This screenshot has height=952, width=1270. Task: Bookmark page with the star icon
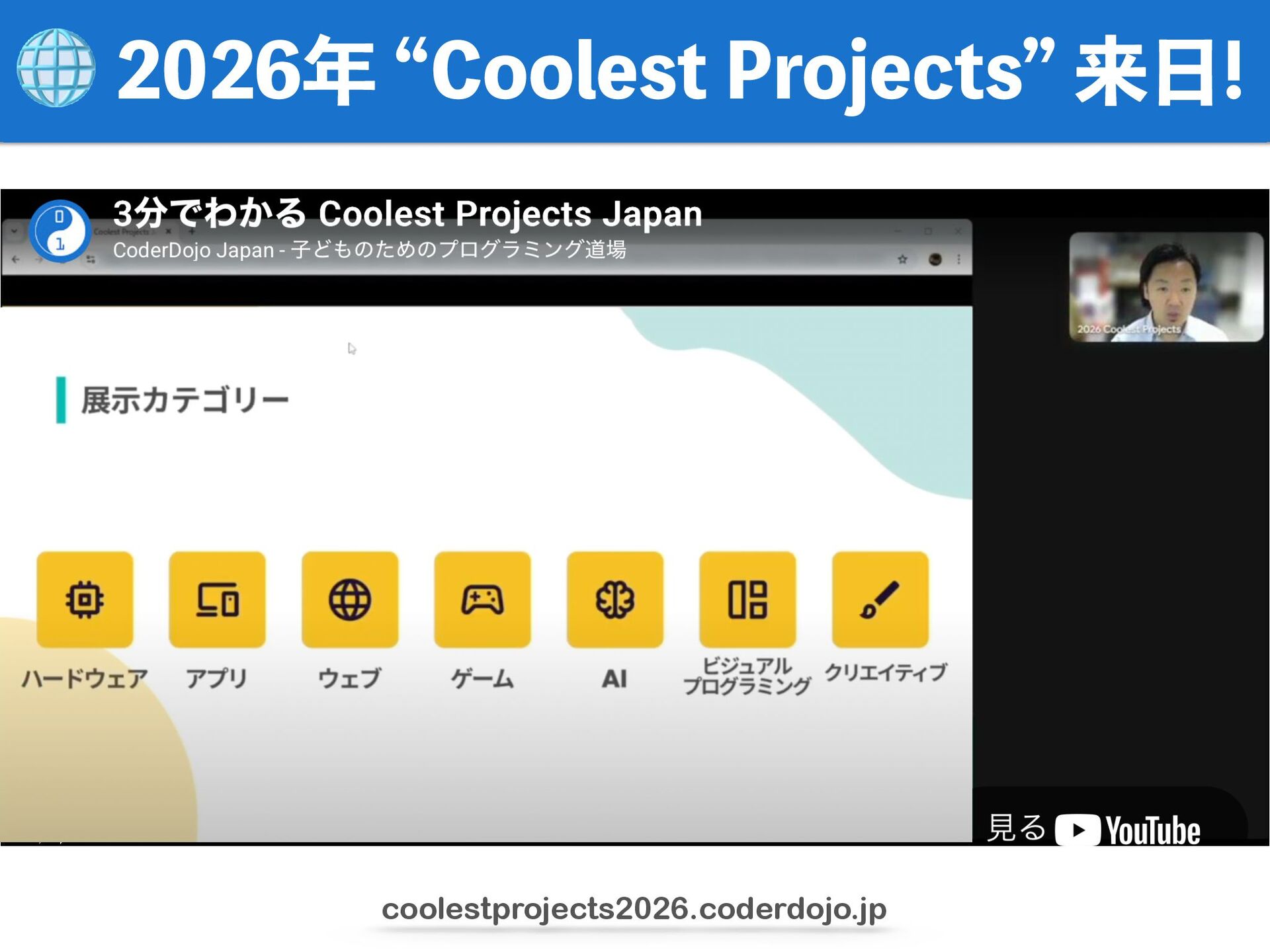(902, 259)
